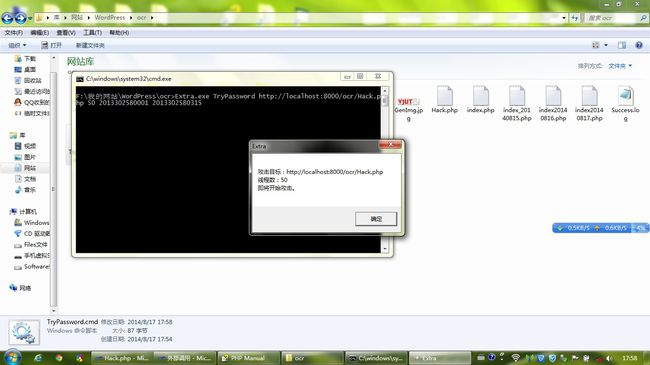Viewport: 650px width, 365px height.
Task: Open 桌面 in the navigation pane
Action: (x=26, y=69)
